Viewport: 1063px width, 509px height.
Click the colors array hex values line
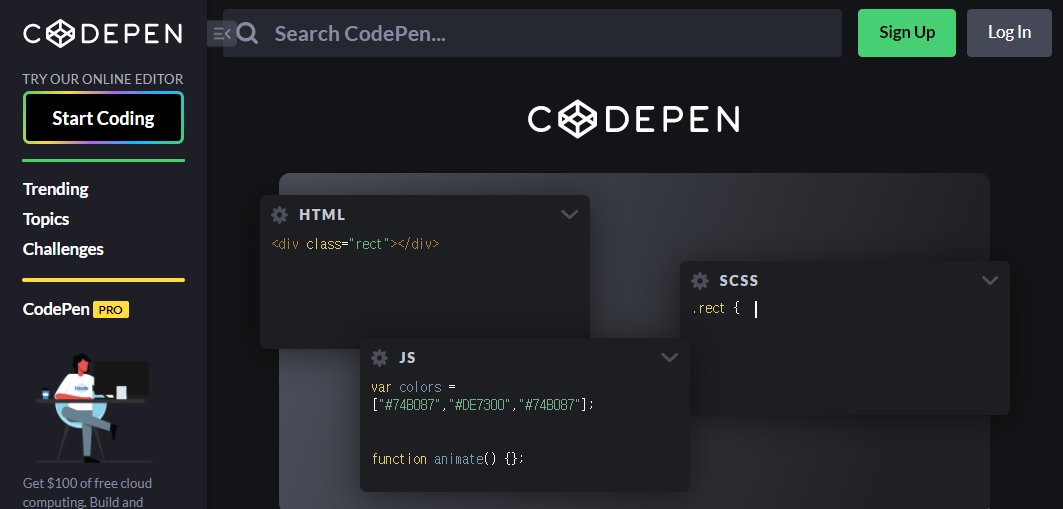483,405
